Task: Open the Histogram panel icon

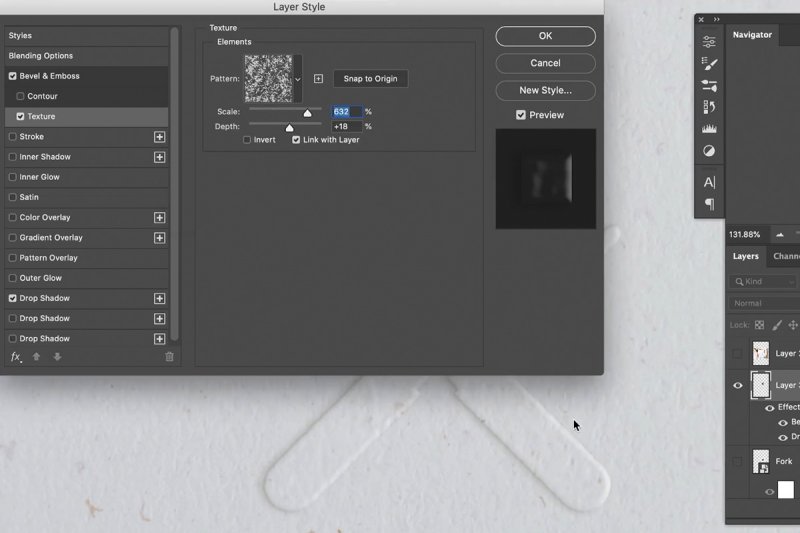Action: (x=709, y=129)
